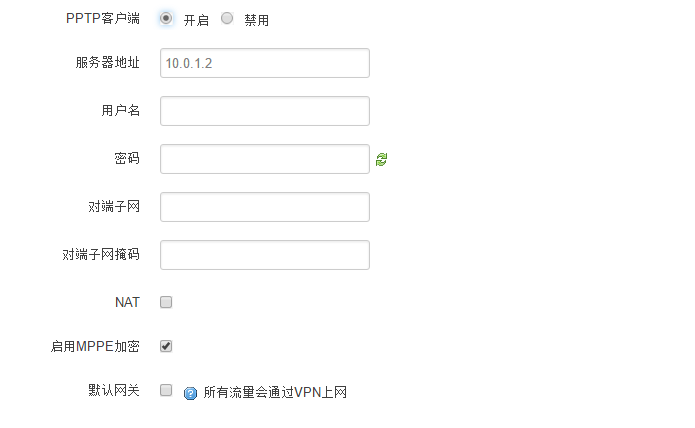Select the 对端子网 input box
The height and width of the screenshot is (428, 695).
(264, 207)
